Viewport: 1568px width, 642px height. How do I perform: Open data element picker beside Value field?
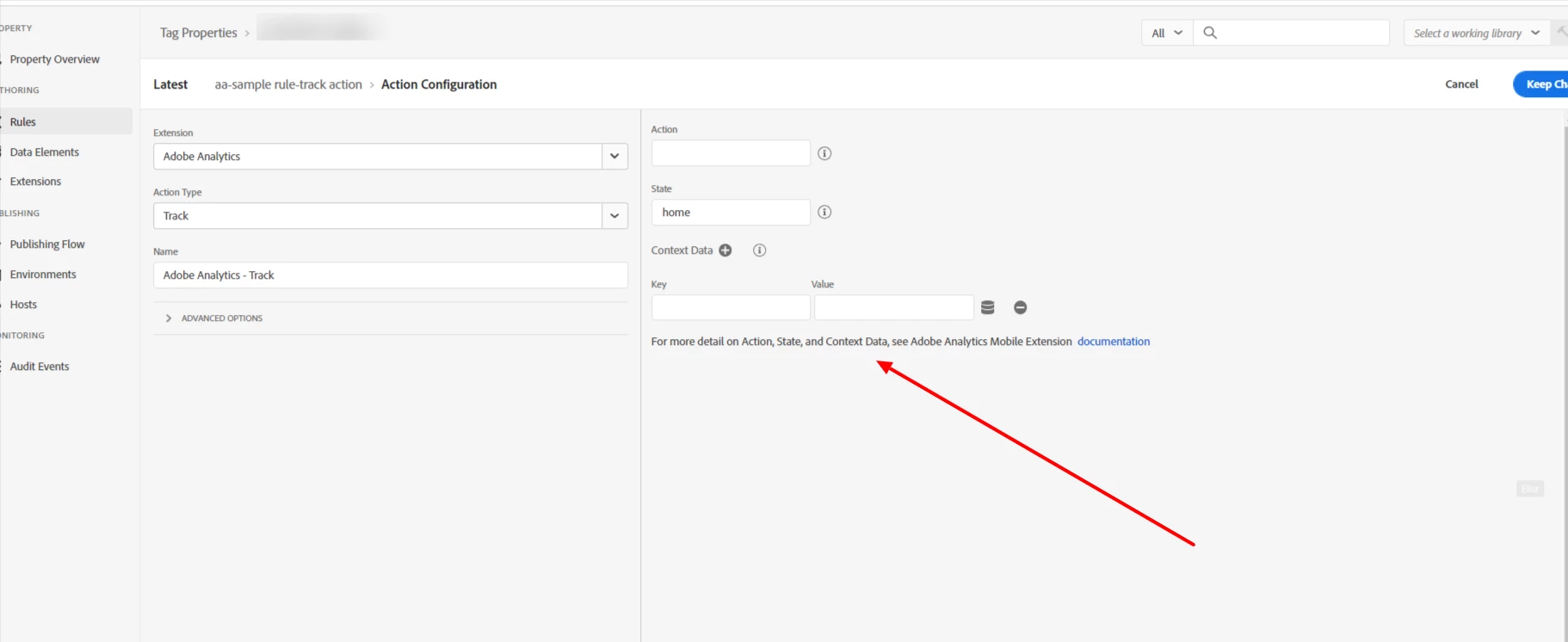988,307
